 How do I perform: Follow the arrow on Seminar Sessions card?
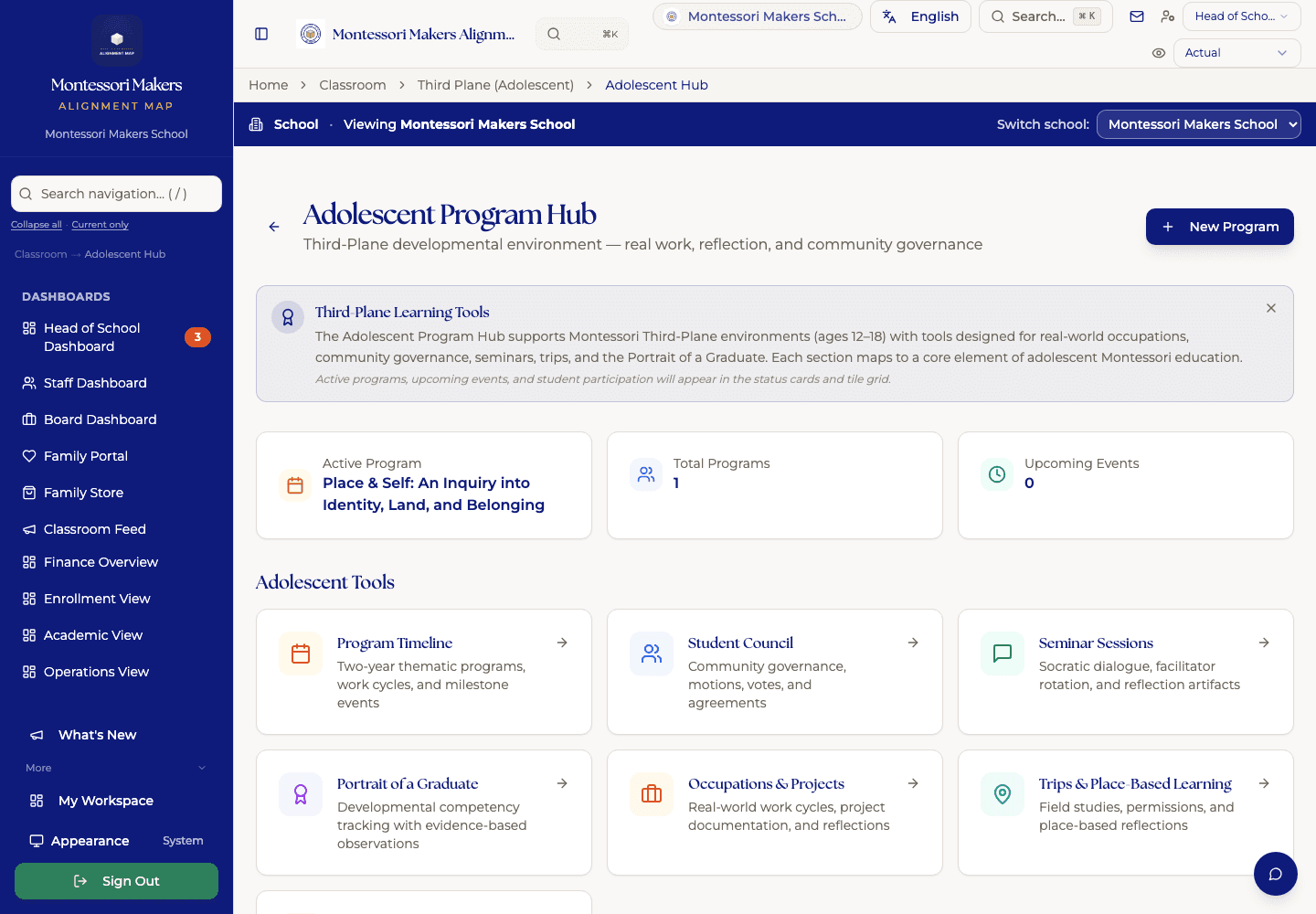1264,643
